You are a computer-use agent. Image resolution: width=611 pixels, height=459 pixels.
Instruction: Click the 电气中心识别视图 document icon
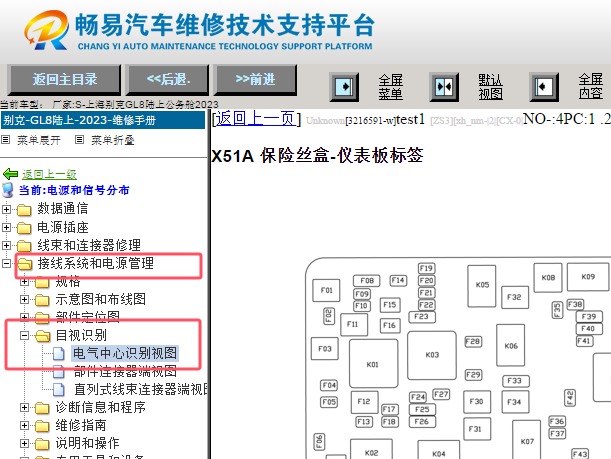tap(59, 353)
